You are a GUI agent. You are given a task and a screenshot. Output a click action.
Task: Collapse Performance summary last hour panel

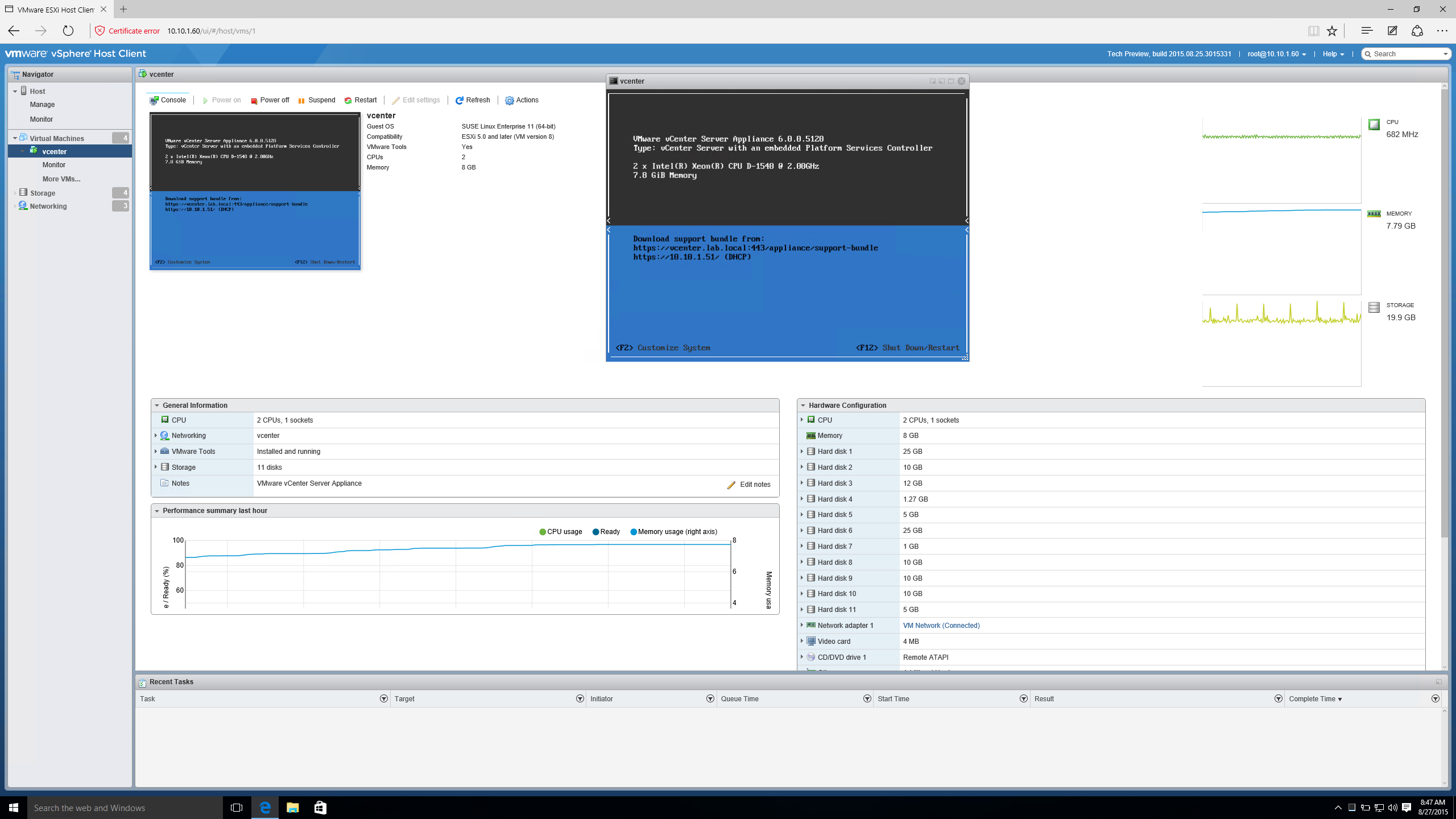pos(157,511)
